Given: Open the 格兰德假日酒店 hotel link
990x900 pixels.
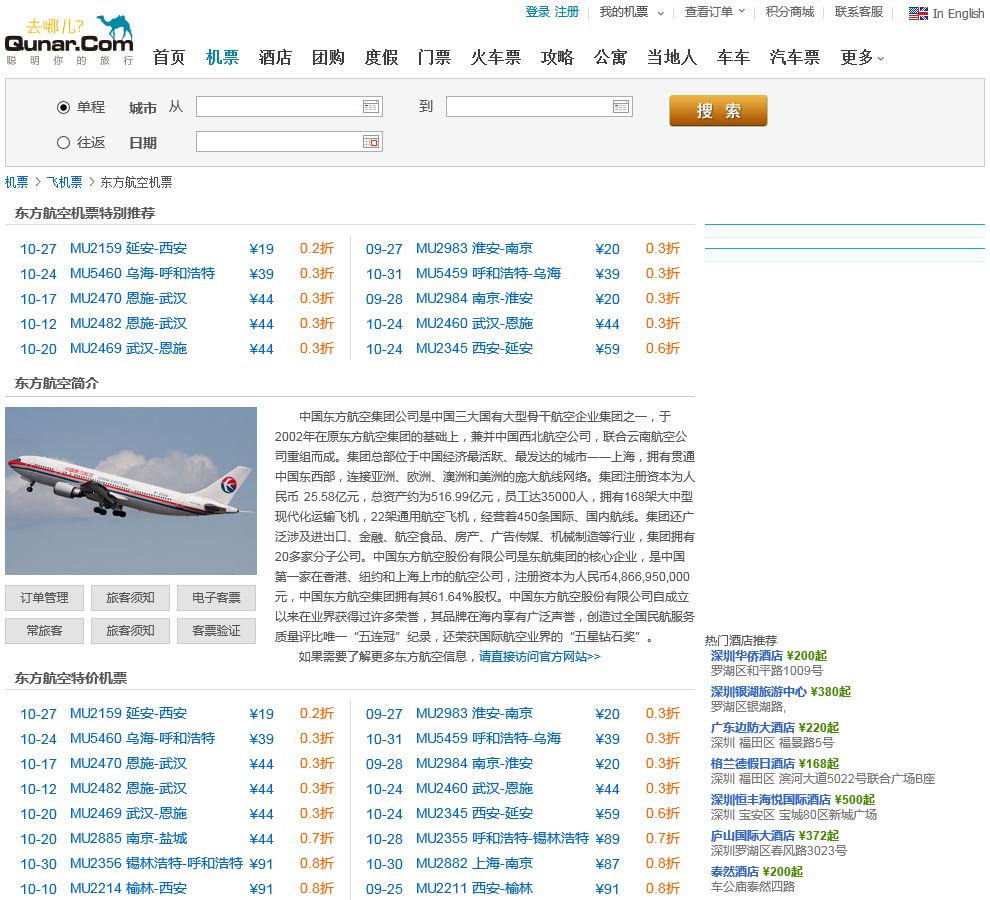Looking at the screenshot, I should click(753, 764).
